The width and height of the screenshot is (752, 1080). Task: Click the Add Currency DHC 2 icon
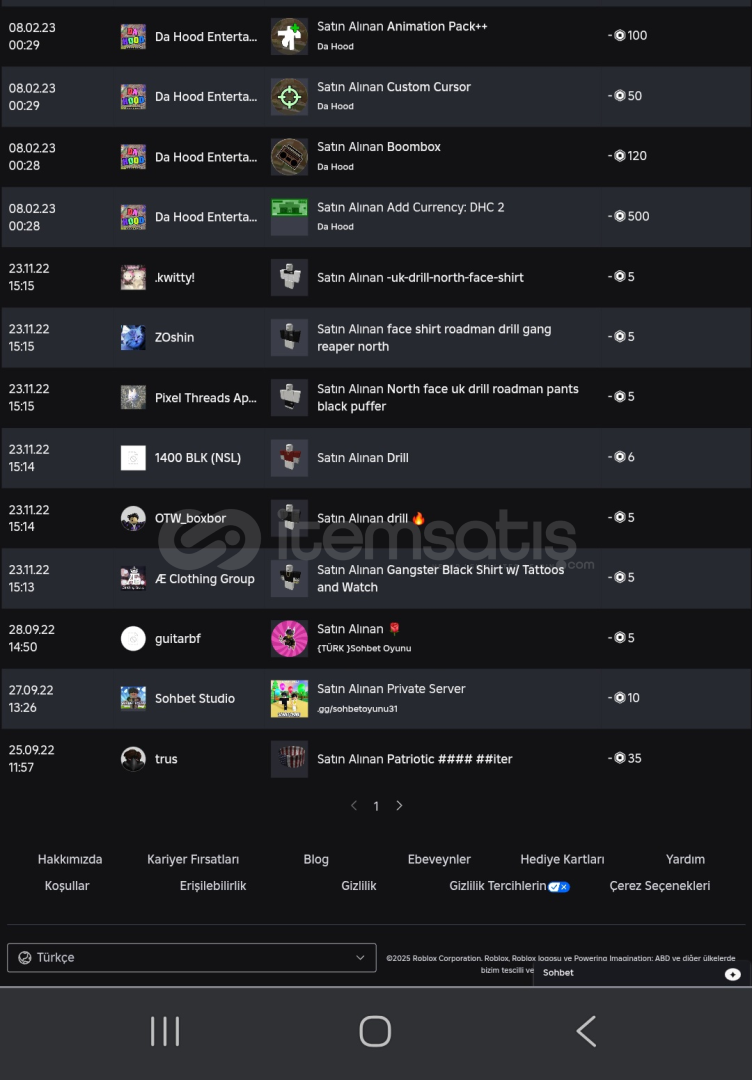coord(289,217)
